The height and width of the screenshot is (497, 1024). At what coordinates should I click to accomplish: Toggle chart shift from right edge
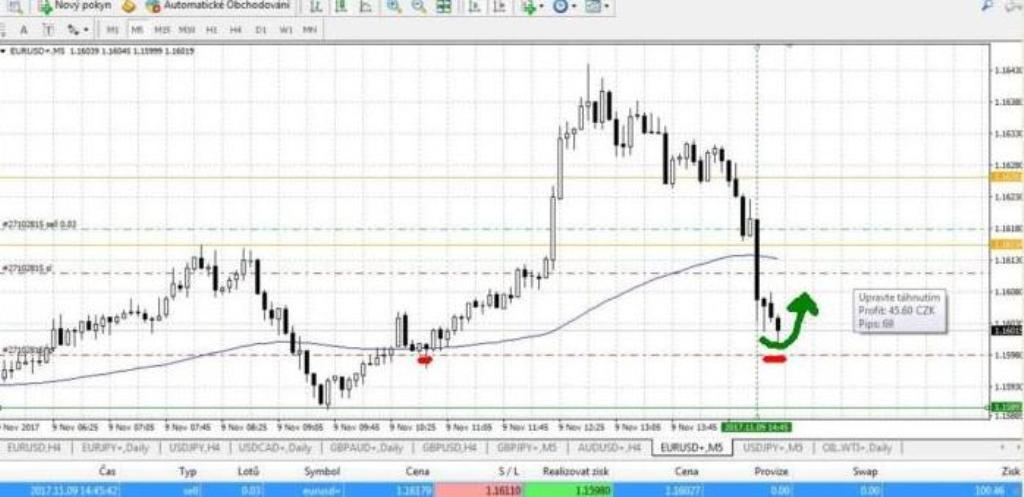click(497, 7)
